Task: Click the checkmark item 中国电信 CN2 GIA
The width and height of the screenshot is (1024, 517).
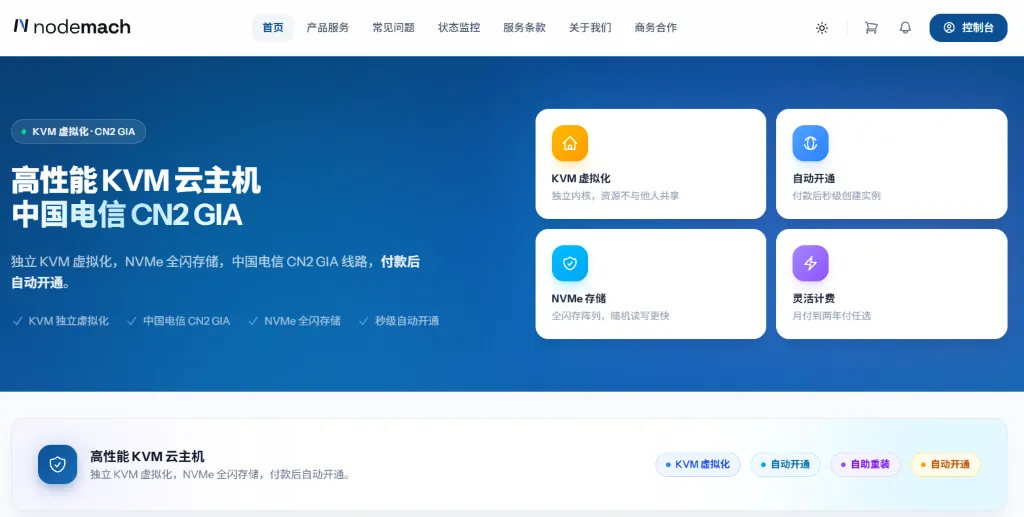Action: point(178,321)
